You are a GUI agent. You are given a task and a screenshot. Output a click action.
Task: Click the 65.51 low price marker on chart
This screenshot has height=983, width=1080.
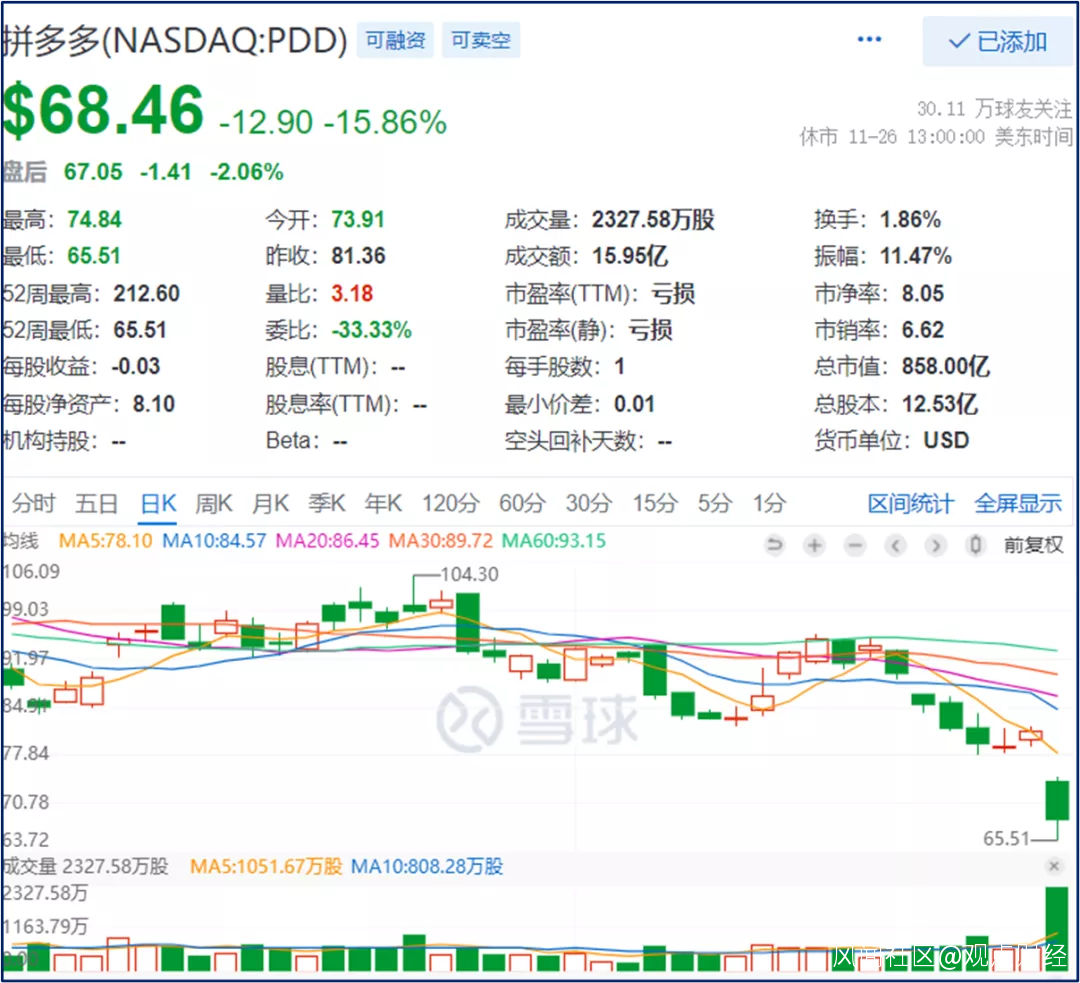pyautogui.click(x=1006, y=838)
